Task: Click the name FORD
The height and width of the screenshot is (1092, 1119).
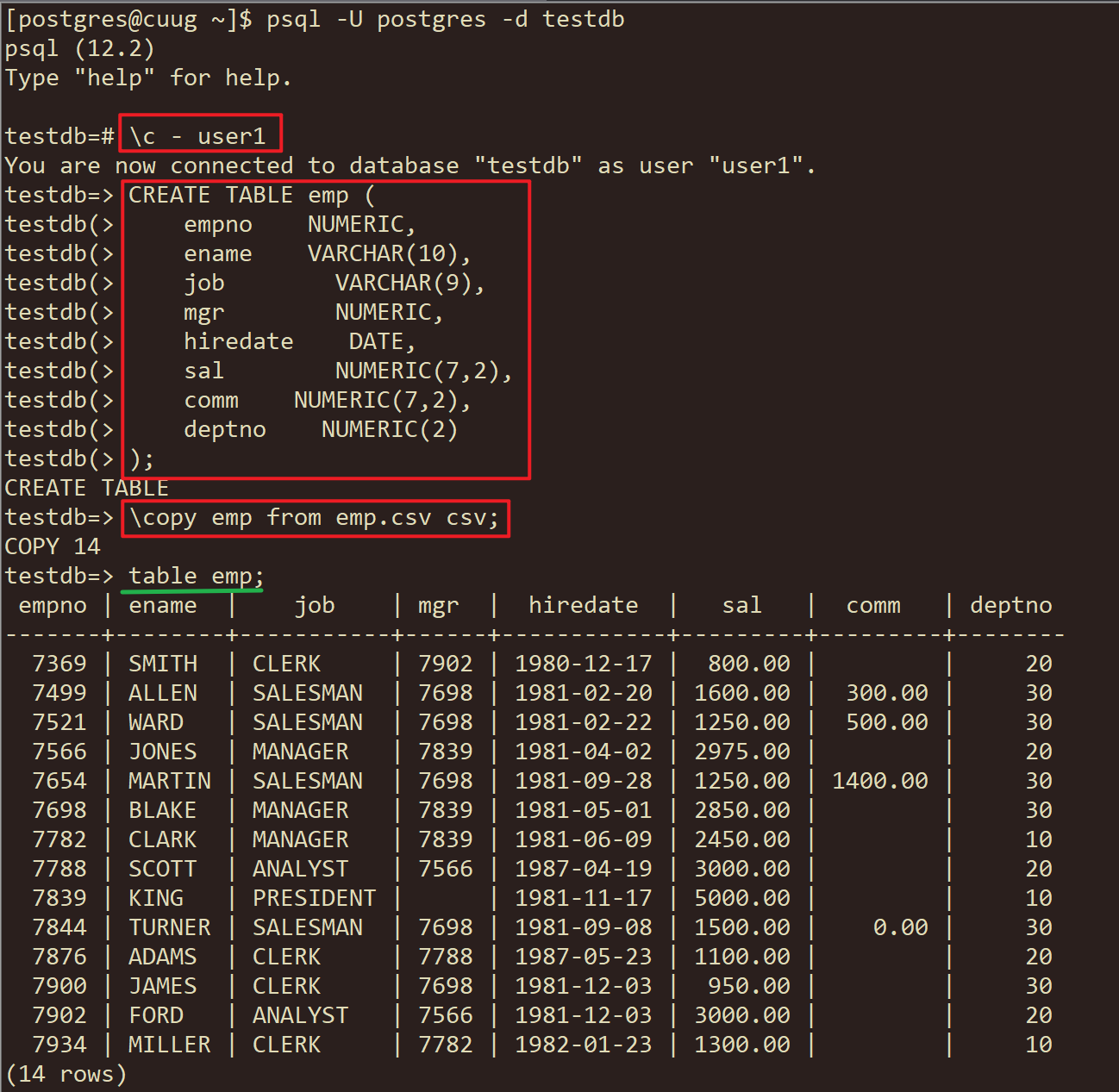Action: tap(156, 1015)
